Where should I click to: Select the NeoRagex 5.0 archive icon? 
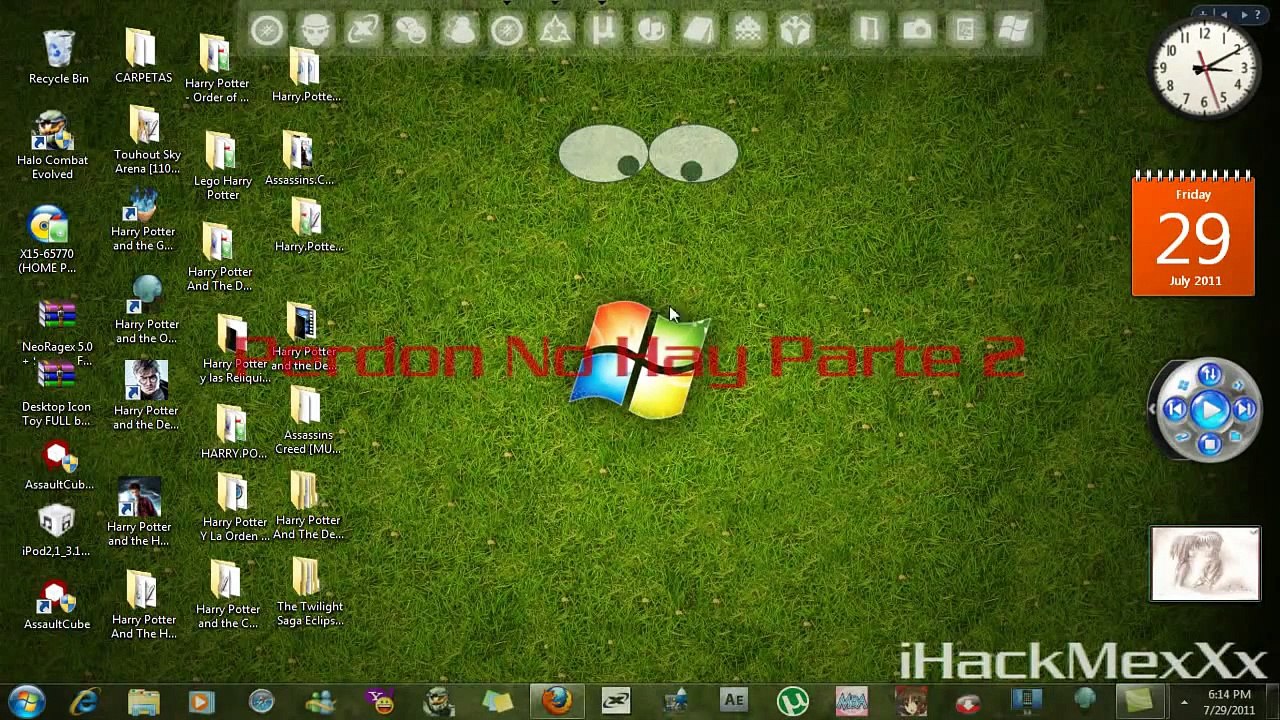click(57, 332)
